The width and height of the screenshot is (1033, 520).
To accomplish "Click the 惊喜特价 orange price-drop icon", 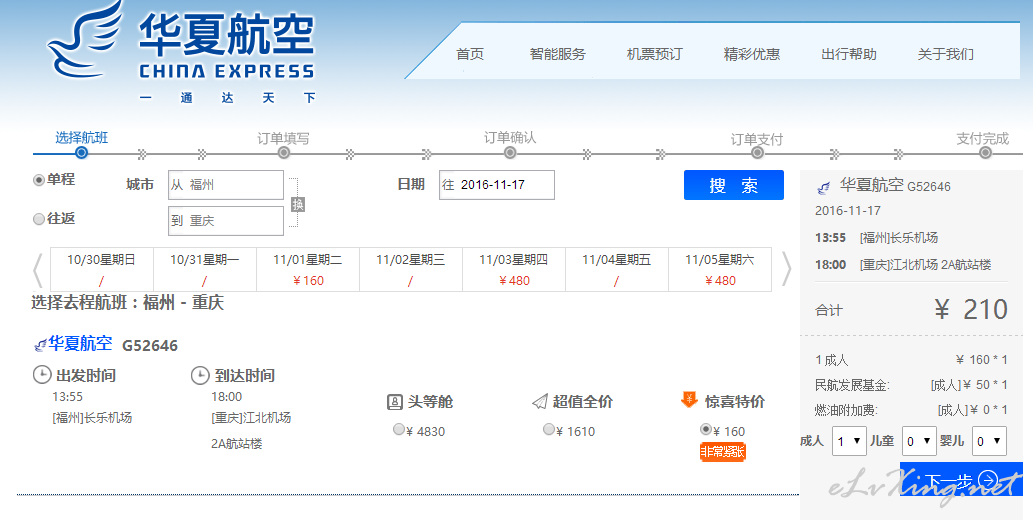I will (689, 399).
